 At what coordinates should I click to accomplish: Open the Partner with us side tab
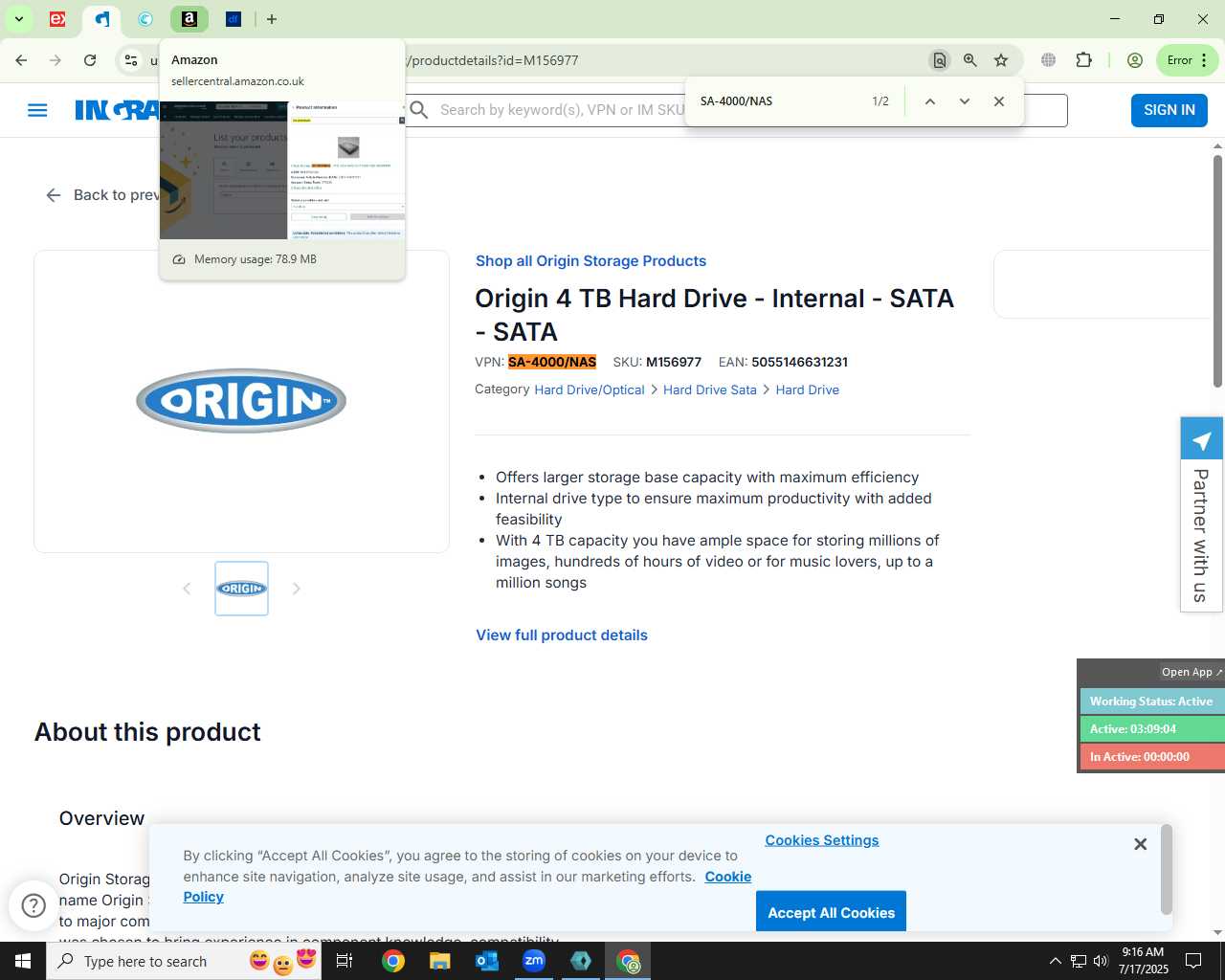(1201, 514)
